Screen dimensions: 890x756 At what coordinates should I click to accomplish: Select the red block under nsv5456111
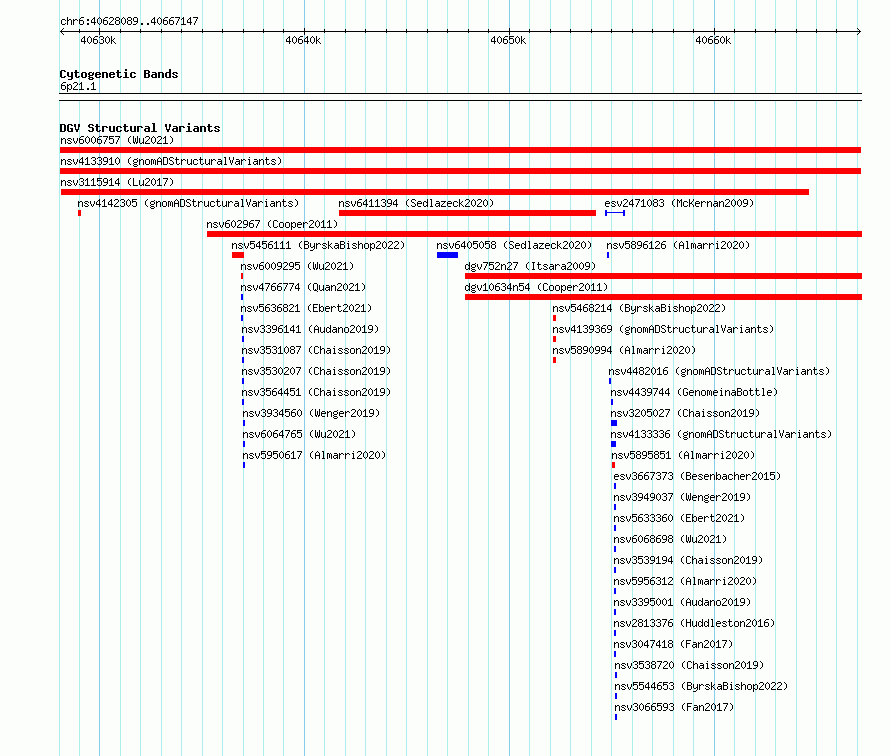(238, 255)
